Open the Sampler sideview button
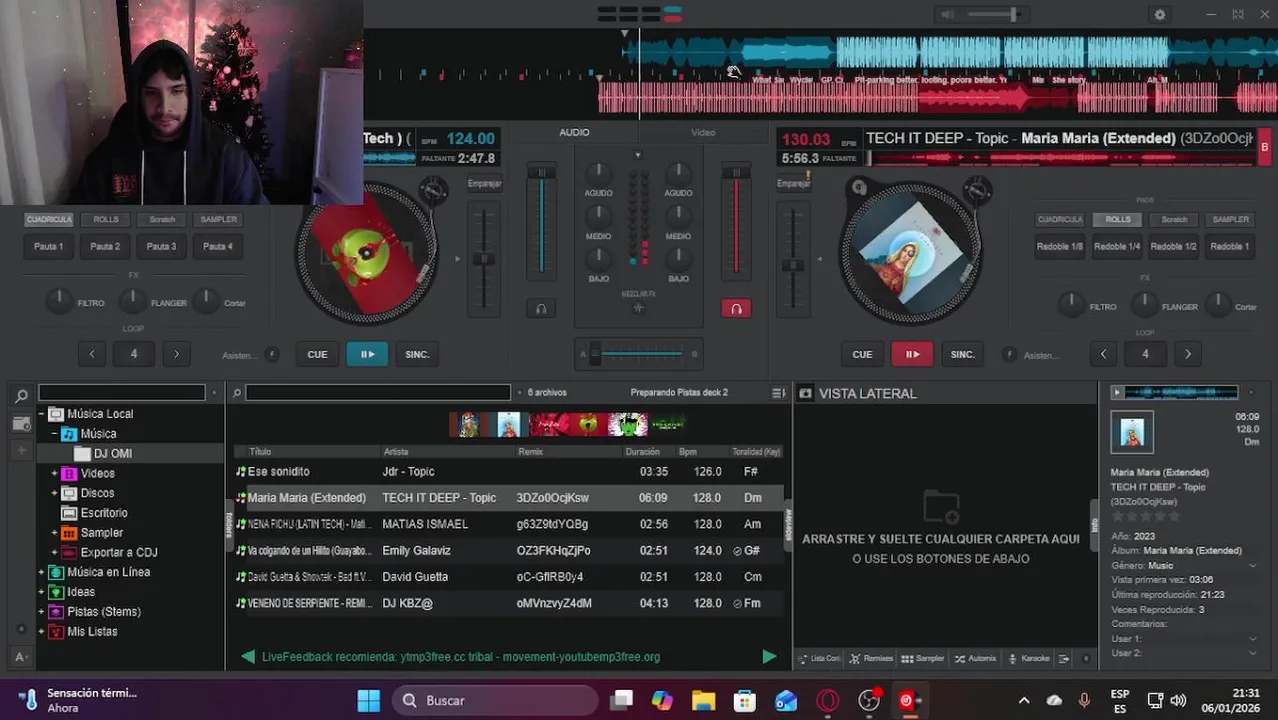The image size is (1278, 720). click(922, 658)
